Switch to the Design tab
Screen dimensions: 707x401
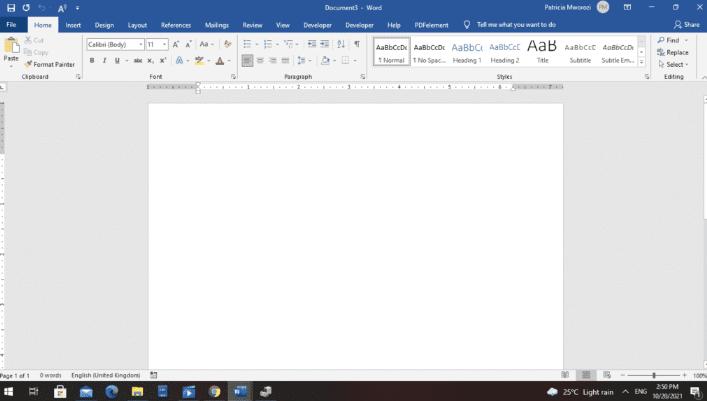pyautogui.click(x=104, y=25)
